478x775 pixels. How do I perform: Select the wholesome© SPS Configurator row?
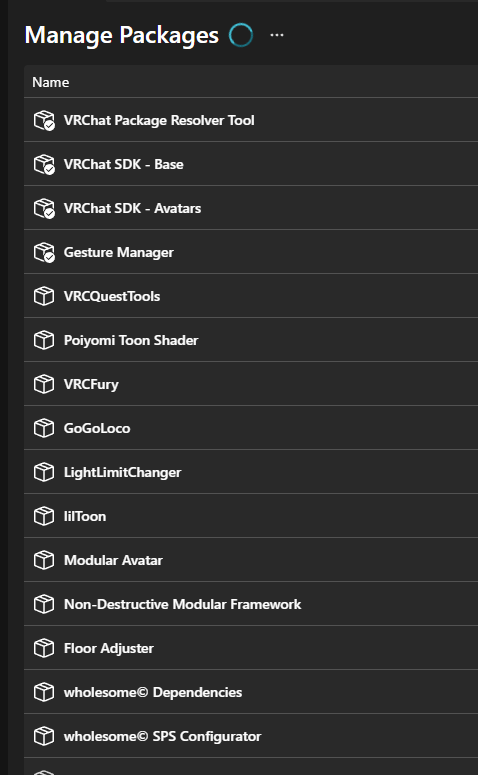point(251,736)
